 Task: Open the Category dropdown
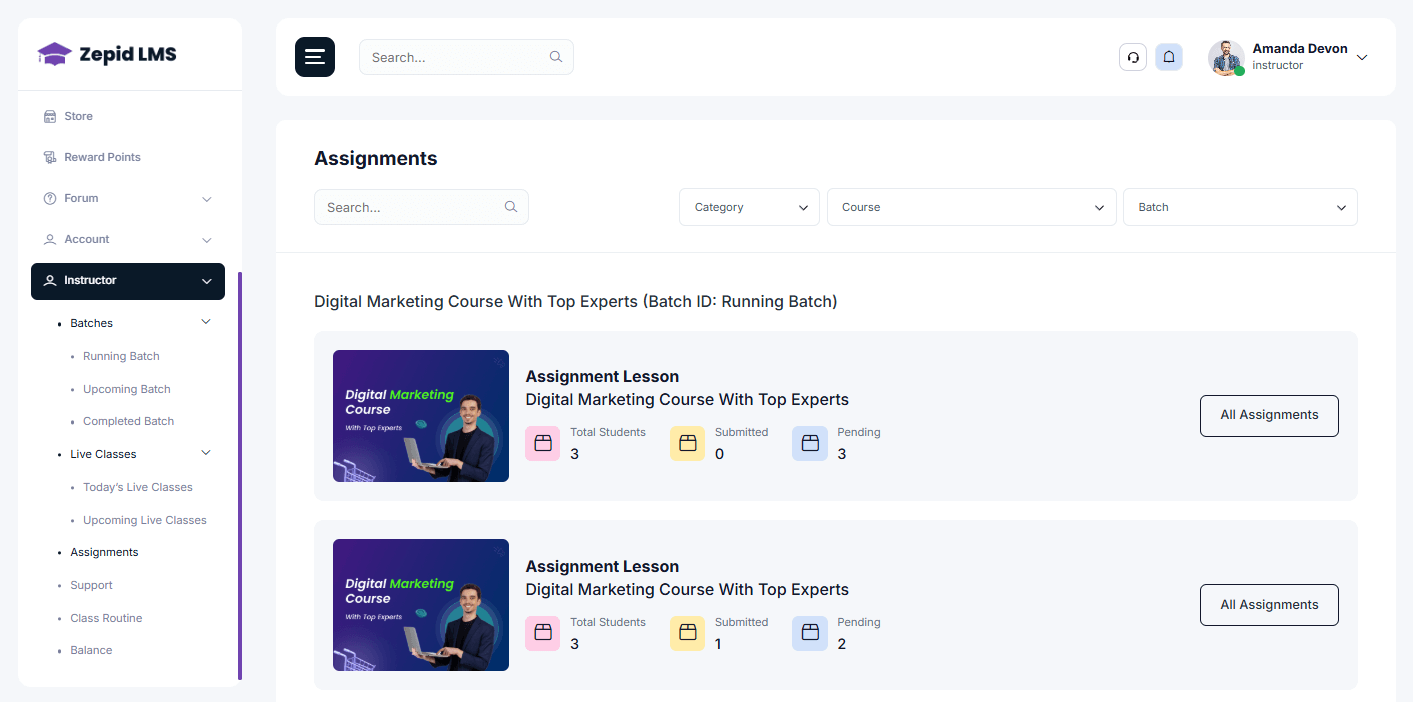(749, 207)
